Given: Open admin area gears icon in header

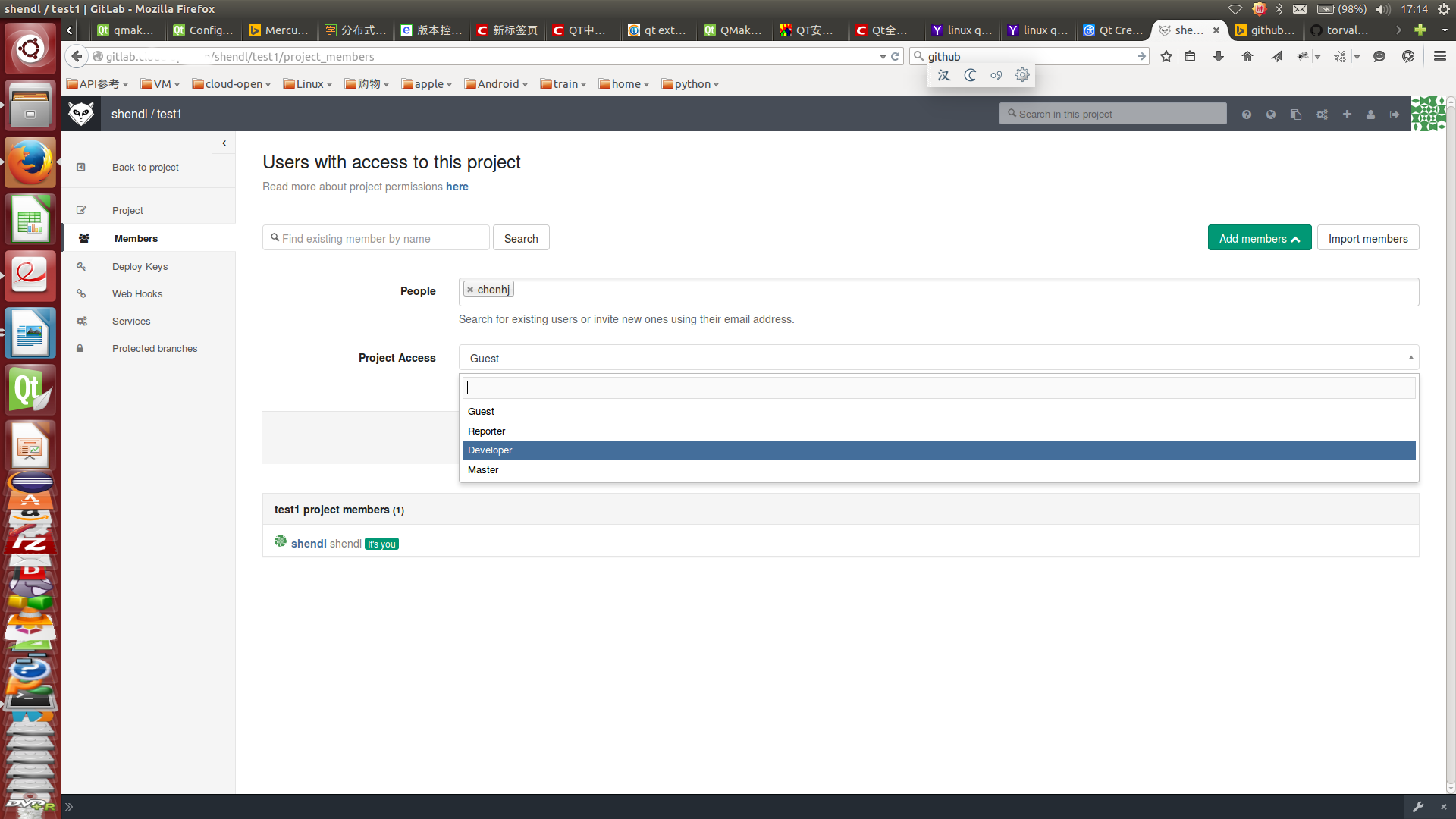Looking at the screenshot, I should [x=1322, y=115].
